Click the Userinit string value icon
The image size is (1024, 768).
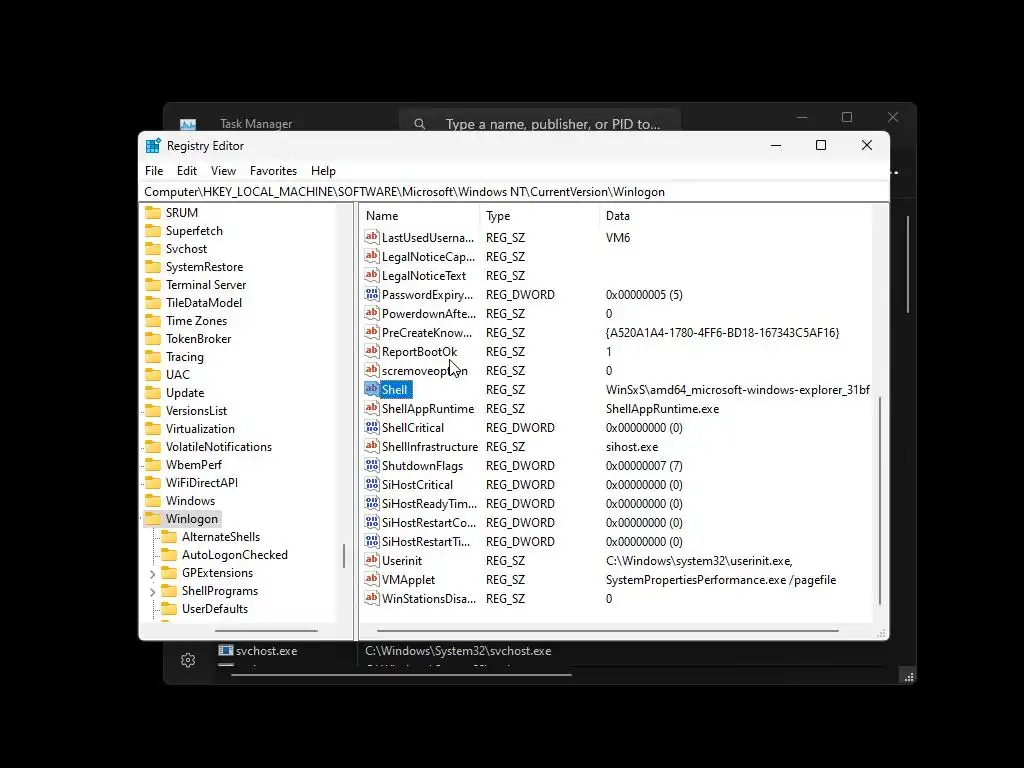372,560
